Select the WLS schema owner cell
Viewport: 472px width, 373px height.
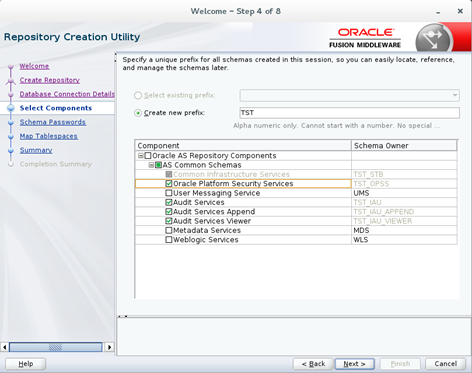(x=404, y=240)
